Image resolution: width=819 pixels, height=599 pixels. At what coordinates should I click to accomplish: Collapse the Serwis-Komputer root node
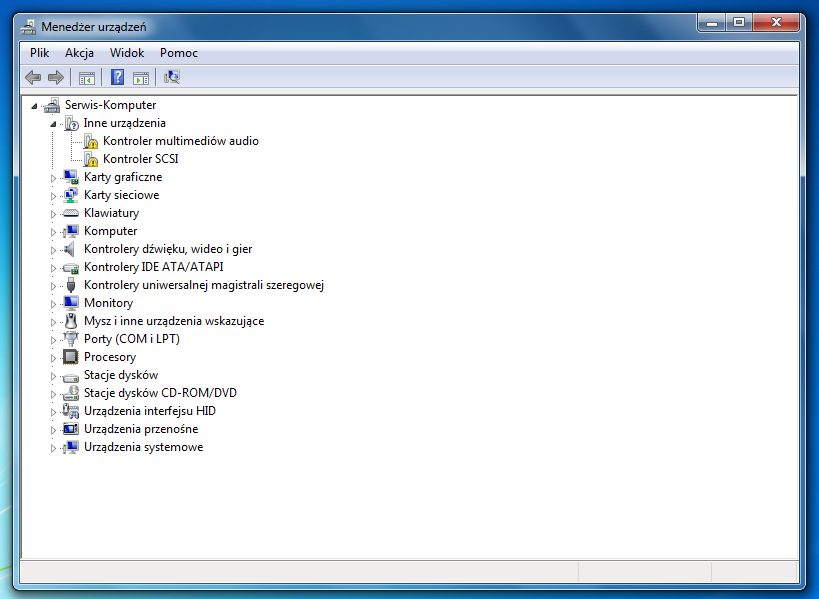[x=34, y=106]
